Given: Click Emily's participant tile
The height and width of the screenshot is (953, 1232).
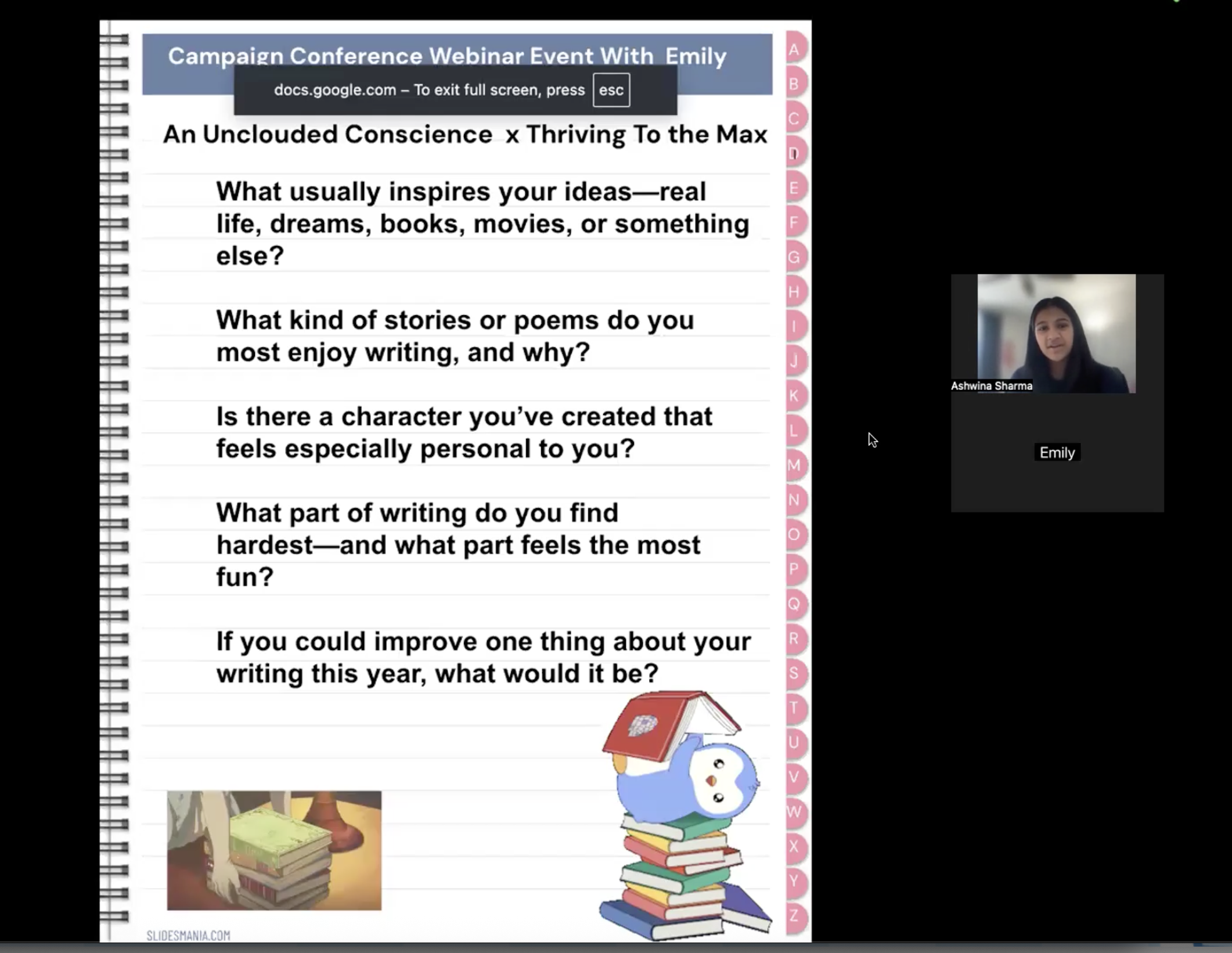Looking at the screenshot, I should (x=1057, y=453).
